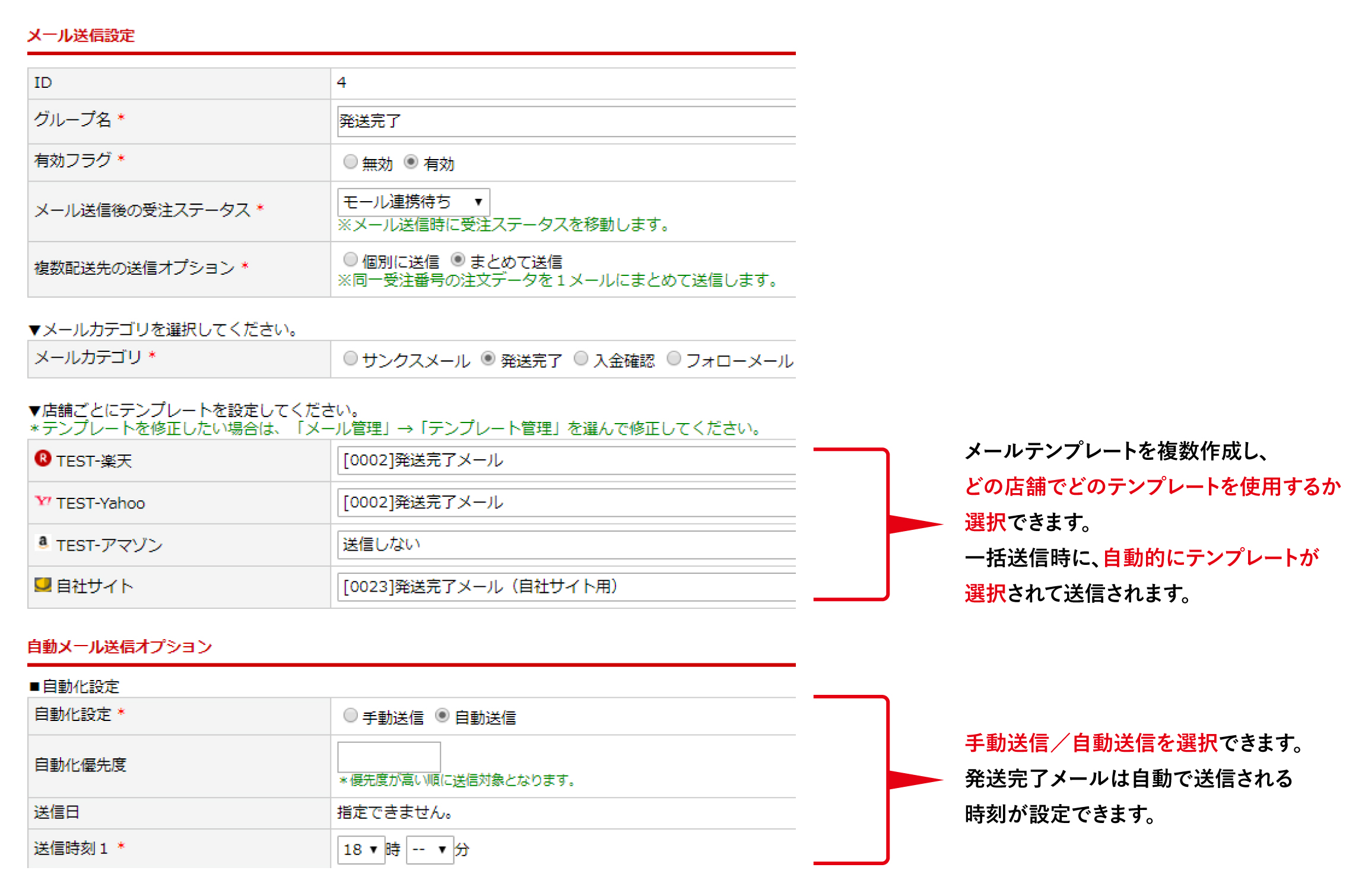Click the Yahoo store icon
The width and height of the screenshot is (1365, 896).
[x=43, y=501]
